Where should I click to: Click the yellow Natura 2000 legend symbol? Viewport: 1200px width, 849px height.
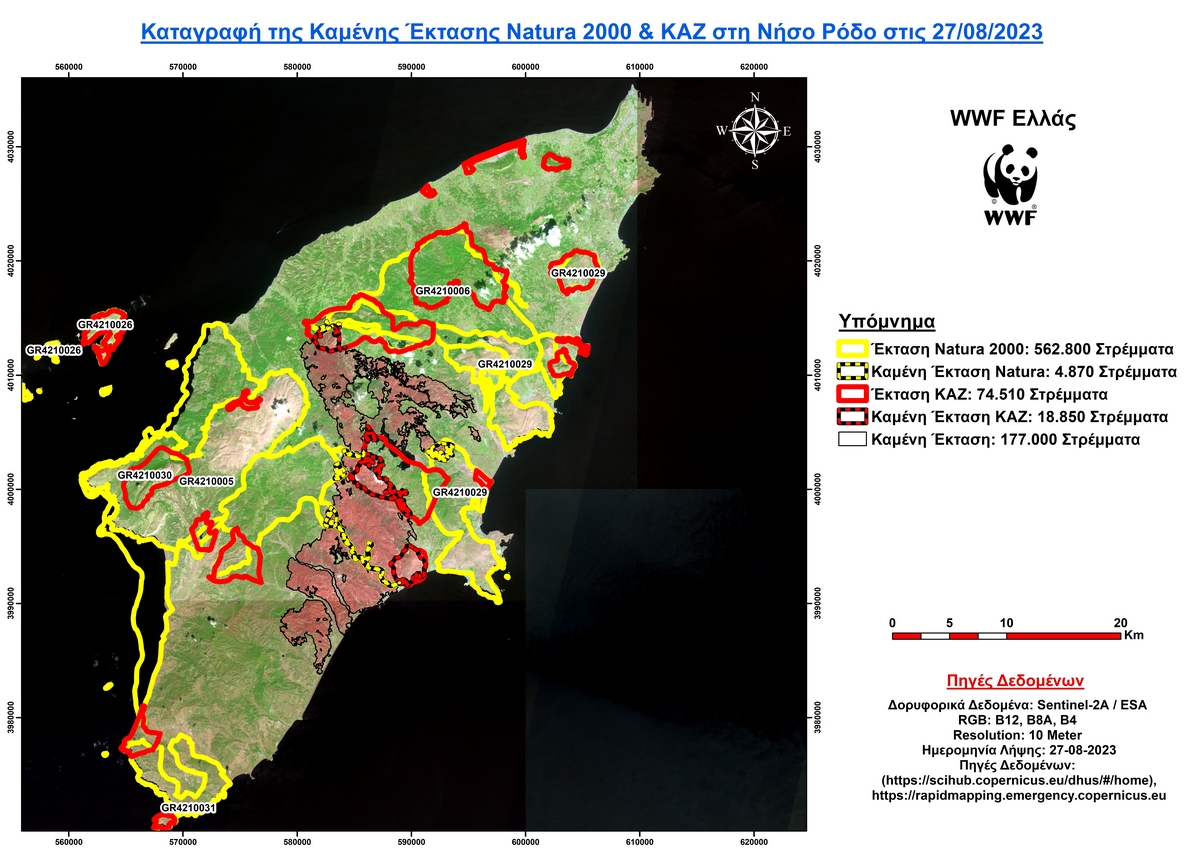851,349
